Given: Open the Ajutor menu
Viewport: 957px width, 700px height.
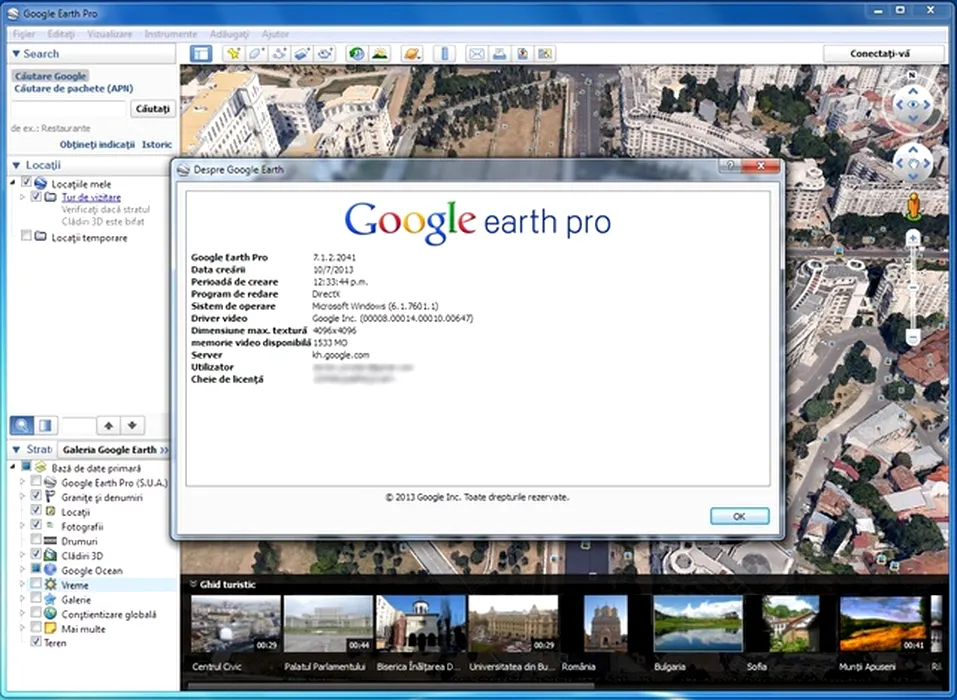Looking at the screenshot, I should pos(275,34).
